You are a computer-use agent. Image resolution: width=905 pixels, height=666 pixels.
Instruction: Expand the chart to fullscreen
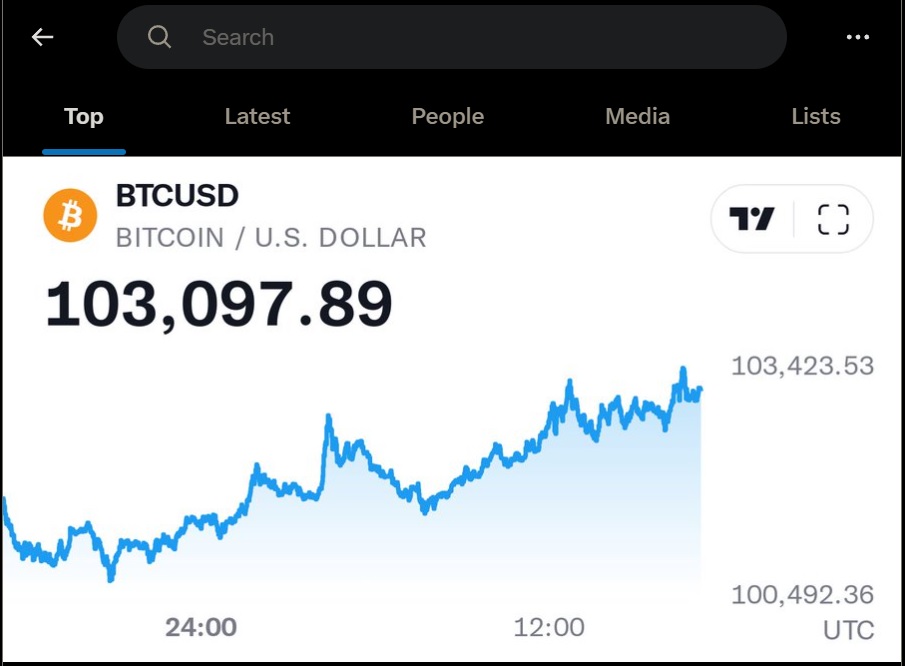coord(832,218)
